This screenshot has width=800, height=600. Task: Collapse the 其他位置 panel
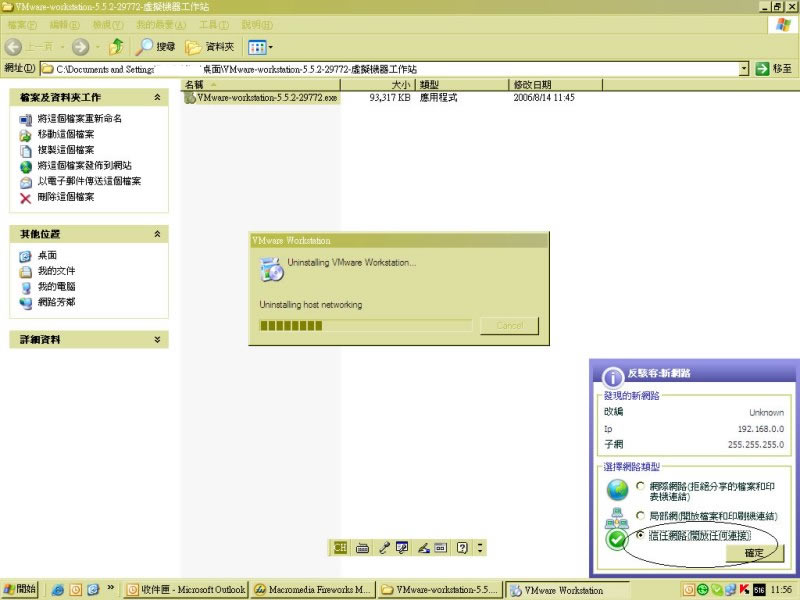157,234
